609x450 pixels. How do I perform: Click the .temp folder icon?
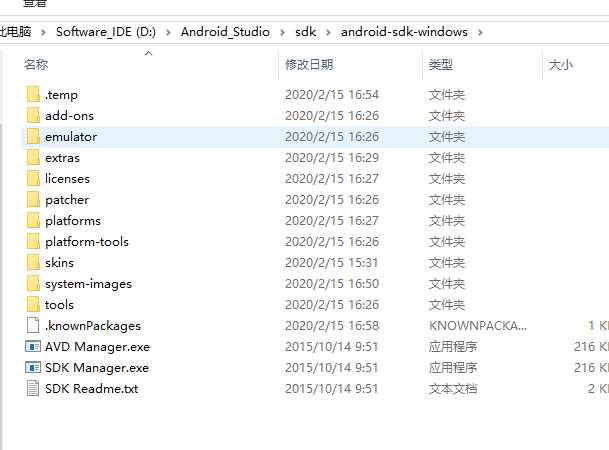pos(33,94)
